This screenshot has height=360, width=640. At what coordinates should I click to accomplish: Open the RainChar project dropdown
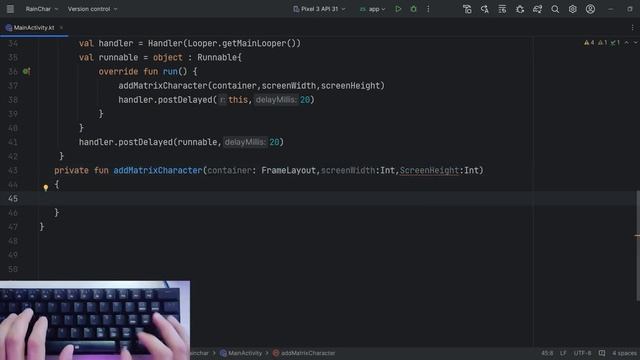click(x=42, y=9)
